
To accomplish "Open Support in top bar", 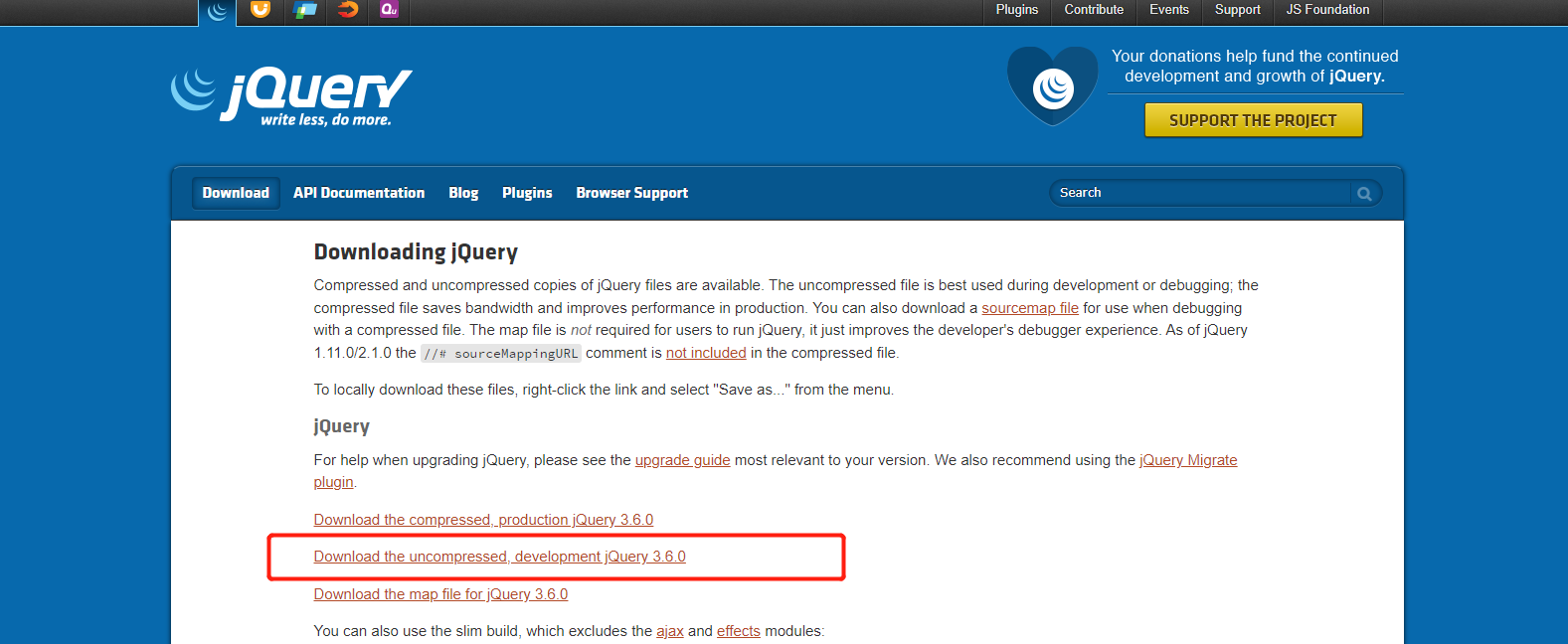I will pos(1237,10).
